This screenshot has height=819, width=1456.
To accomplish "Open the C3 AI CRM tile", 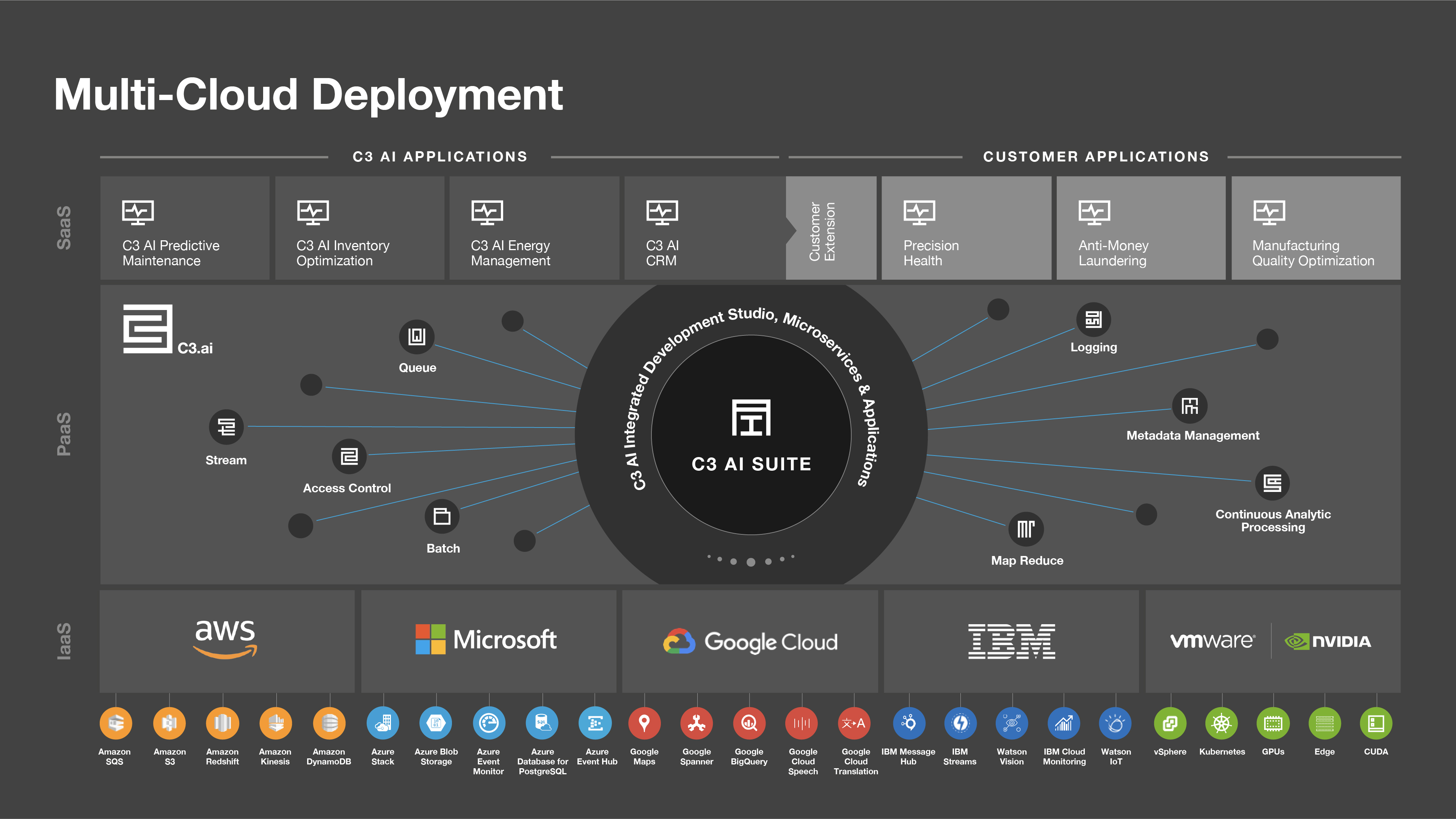I will point(704,228).
